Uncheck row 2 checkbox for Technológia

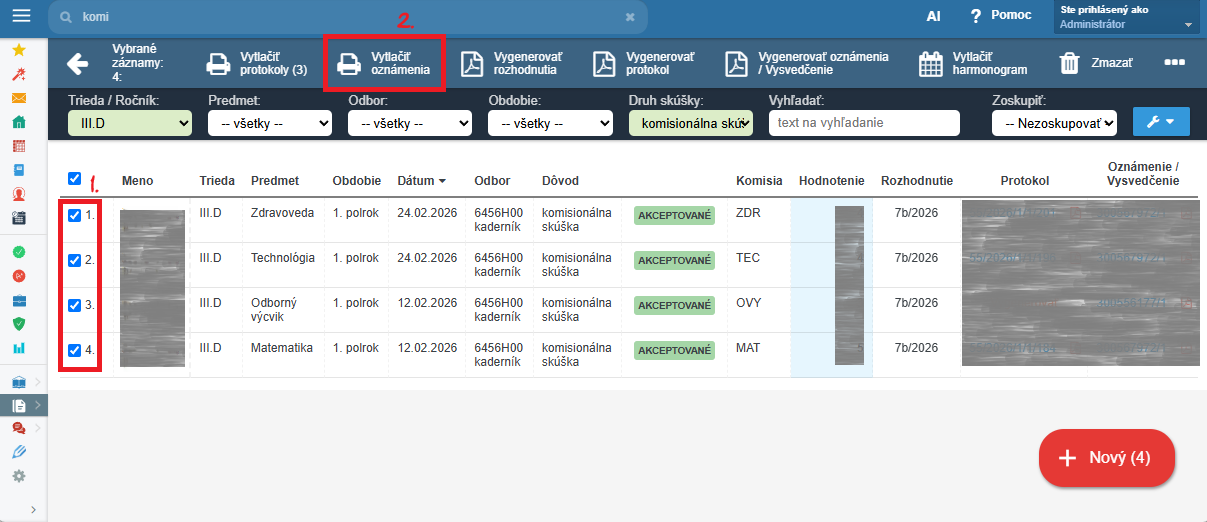coord(74,260)
